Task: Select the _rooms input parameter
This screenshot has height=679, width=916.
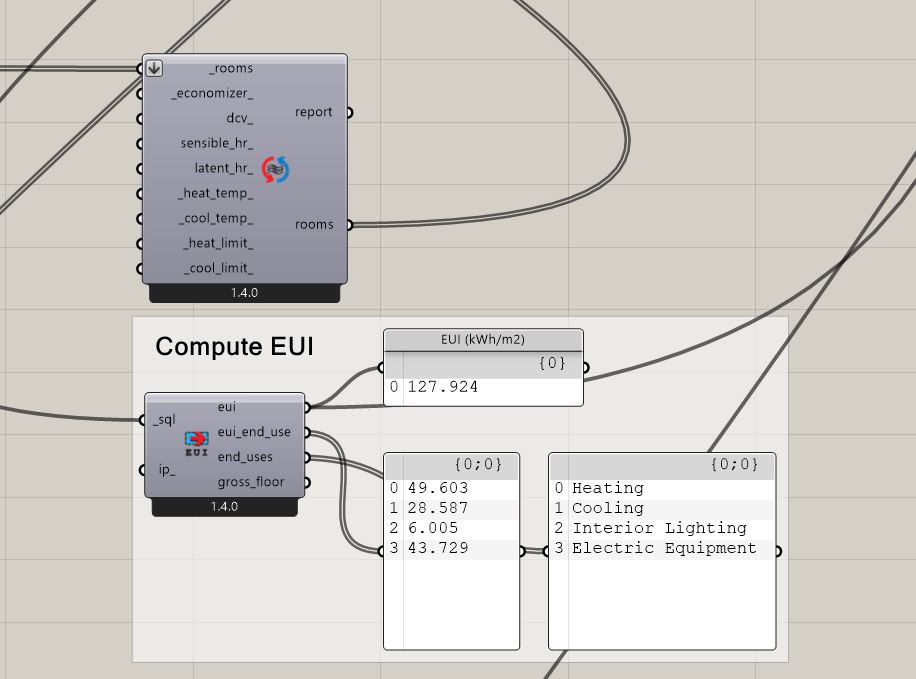Action: click(x=231, y=68)
